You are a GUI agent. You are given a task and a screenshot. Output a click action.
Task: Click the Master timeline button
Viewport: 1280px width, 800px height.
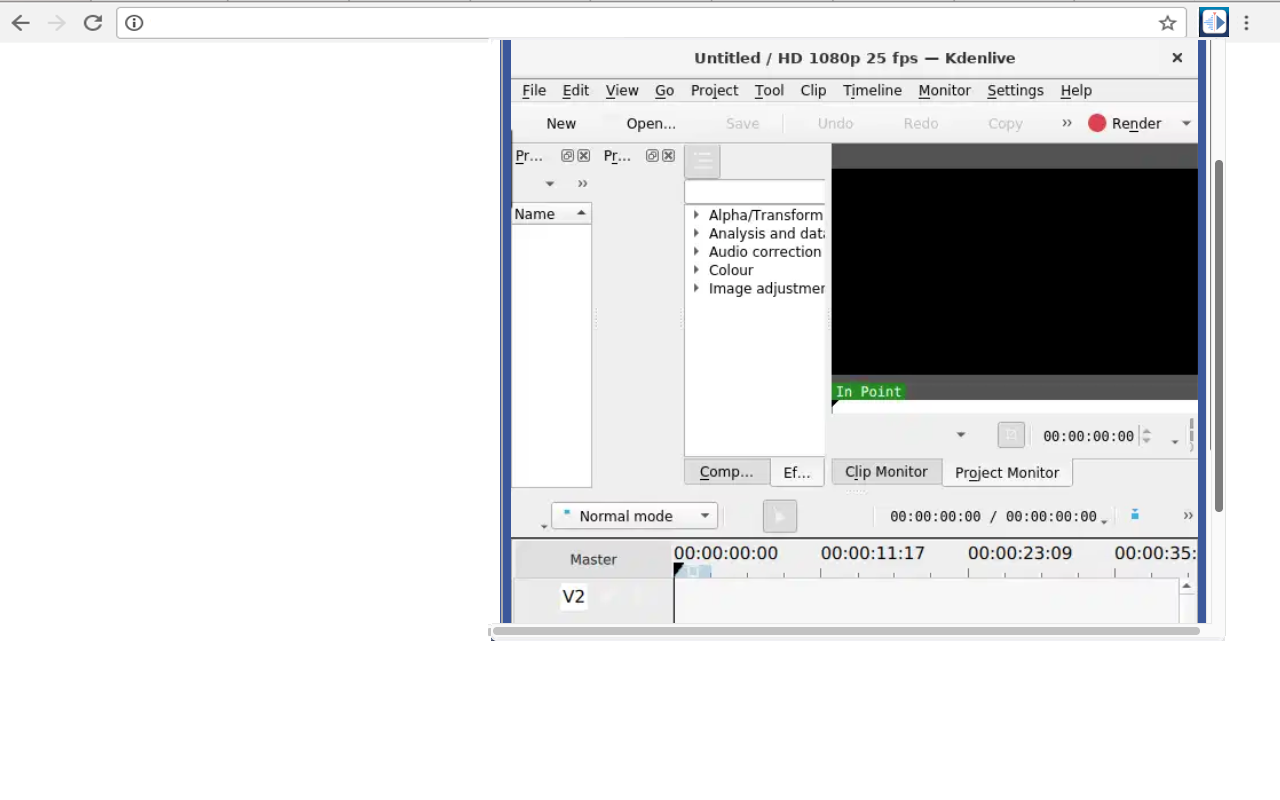click(x=593, y=560)
